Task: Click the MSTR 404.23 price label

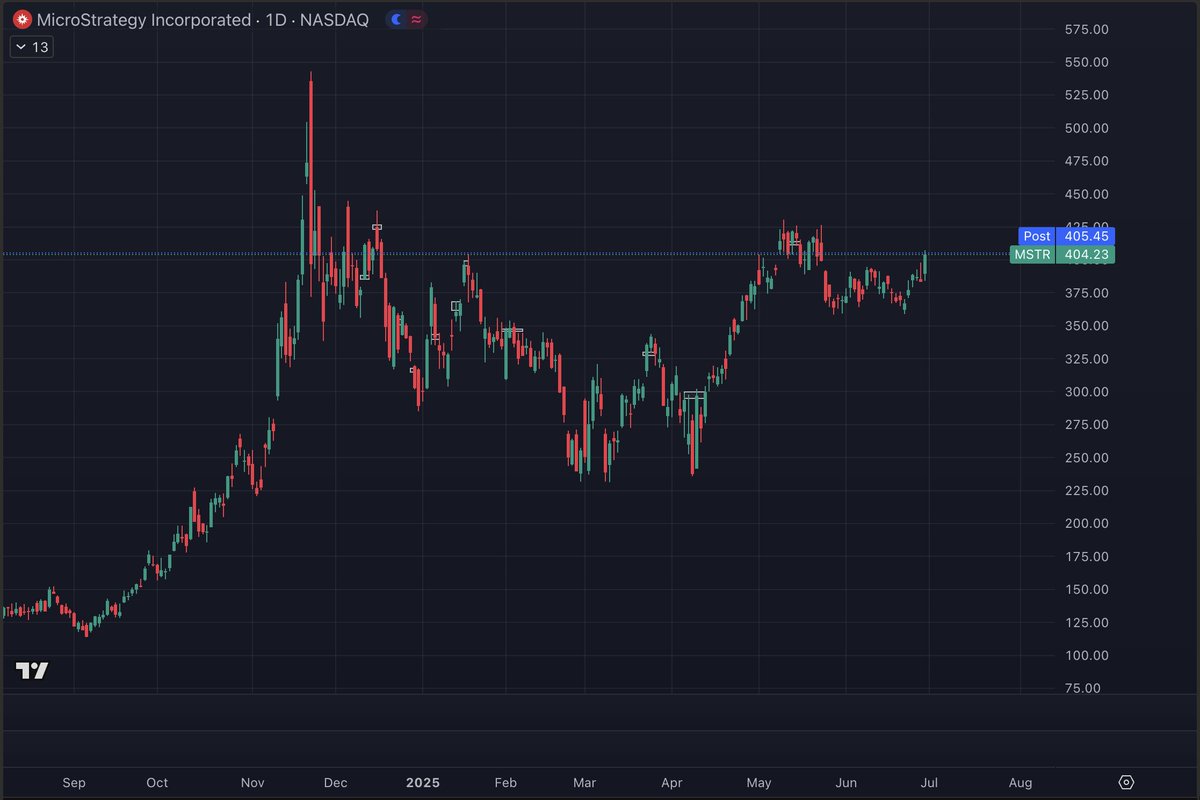Action: point(1061,255)
